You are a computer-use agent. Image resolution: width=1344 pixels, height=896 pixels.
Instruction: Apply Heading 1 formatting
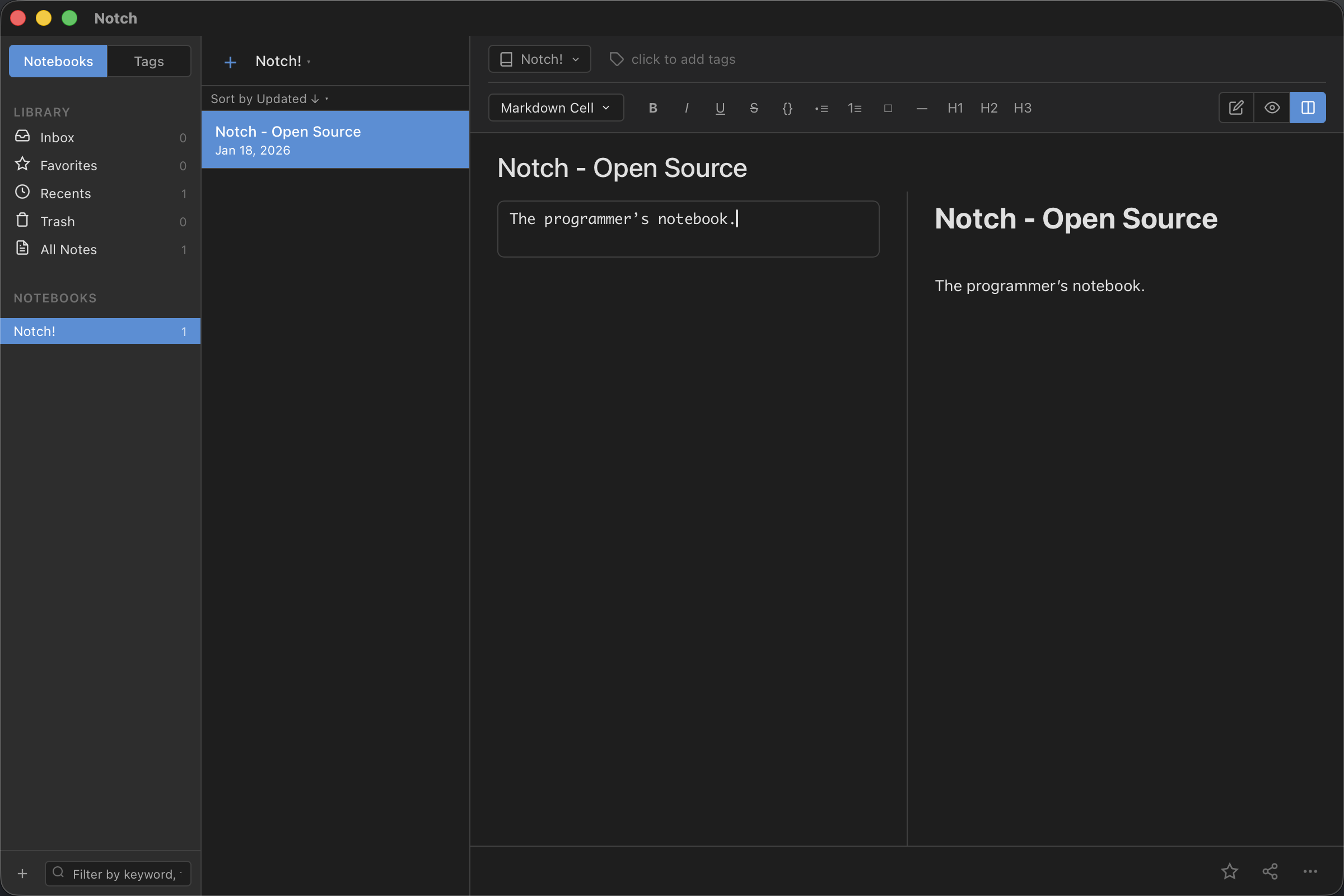pyautogui.click(x=955, y=108)
